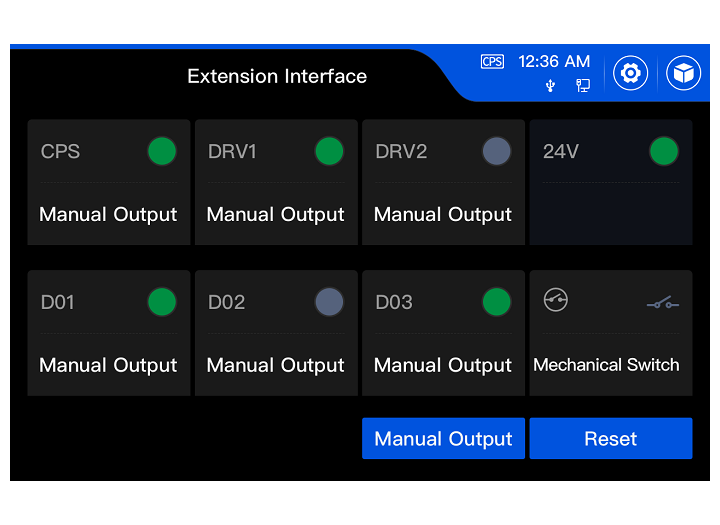Click the Reset button

[611, 438]
